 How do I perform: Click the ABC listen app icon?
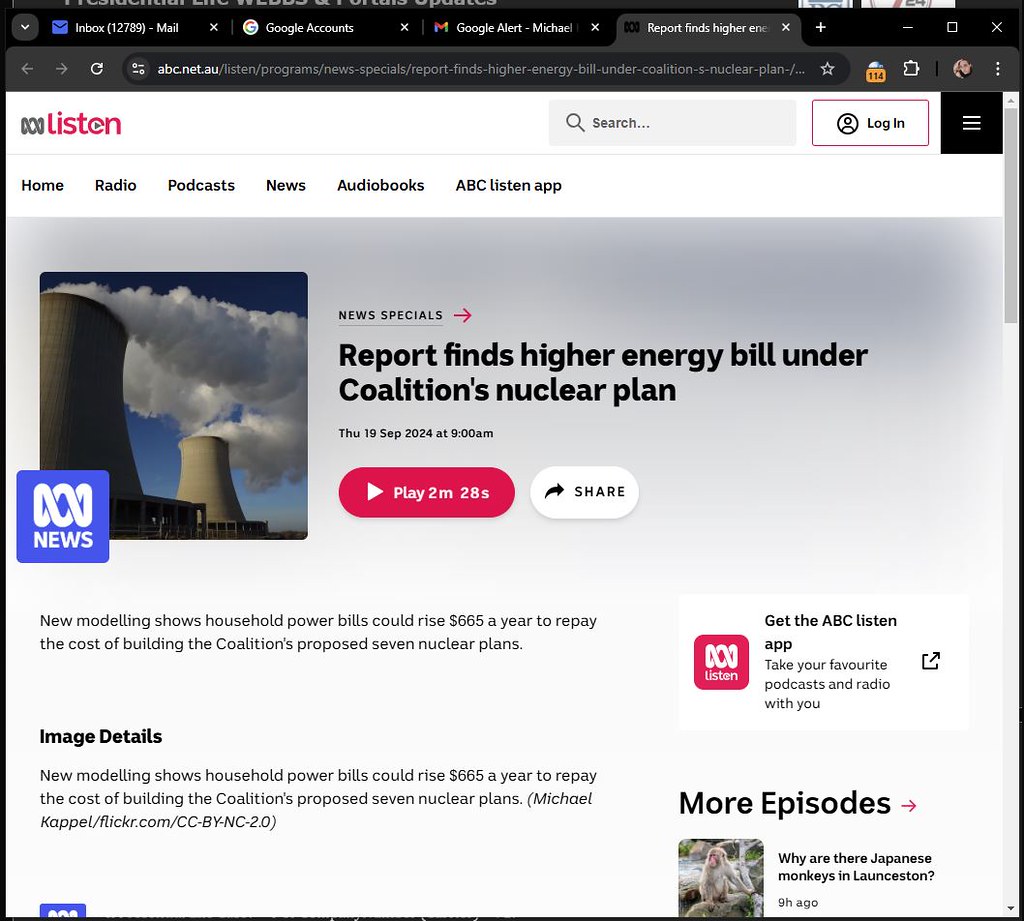point(721,662)
